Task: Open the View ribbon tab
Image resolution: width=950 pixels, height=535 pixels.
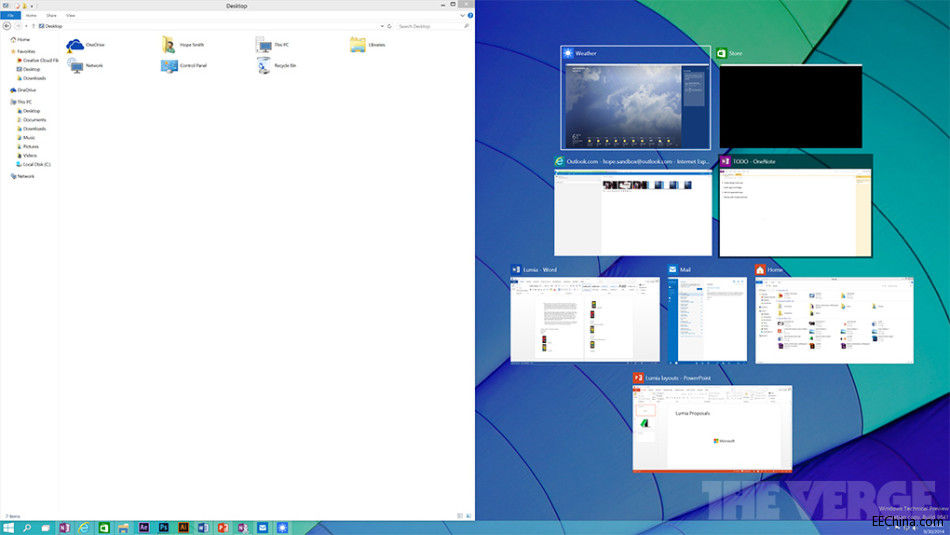Action: coord(71,15)
